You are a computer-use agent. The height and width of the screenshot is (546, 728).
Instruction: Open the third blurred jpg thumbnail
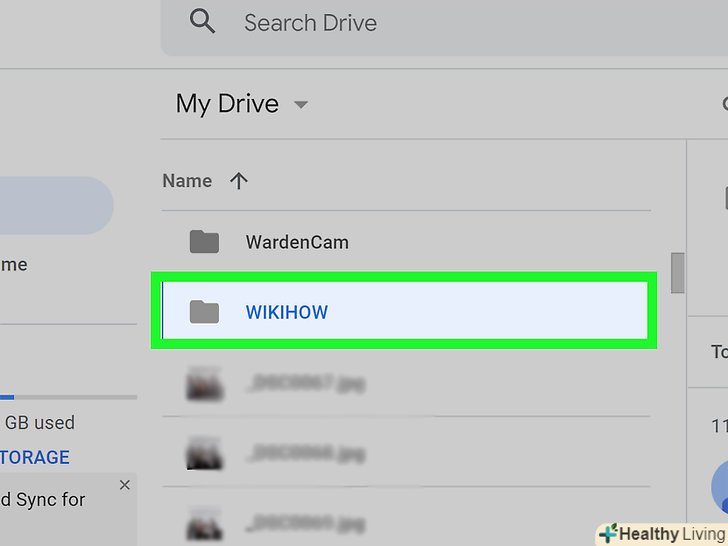point(205,523)
